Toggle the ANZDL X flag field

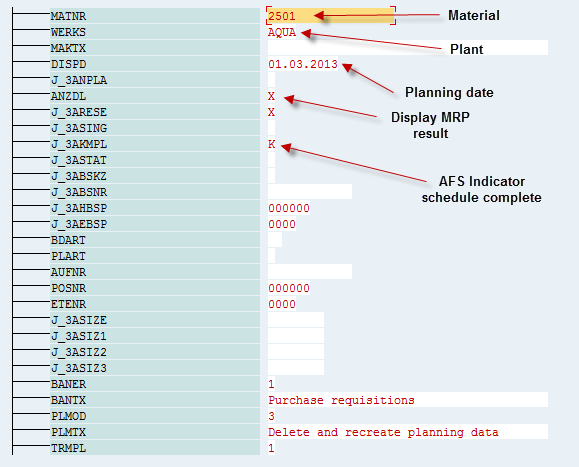(x=271, y=96)
